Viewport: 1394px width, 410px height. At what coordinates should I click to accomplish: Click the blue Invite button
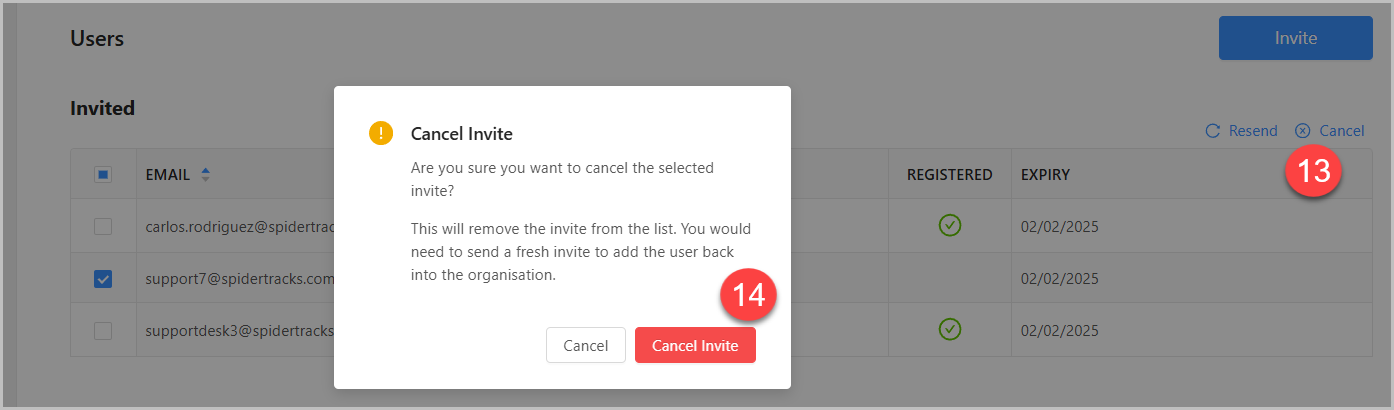click(x=1296, y=38)
